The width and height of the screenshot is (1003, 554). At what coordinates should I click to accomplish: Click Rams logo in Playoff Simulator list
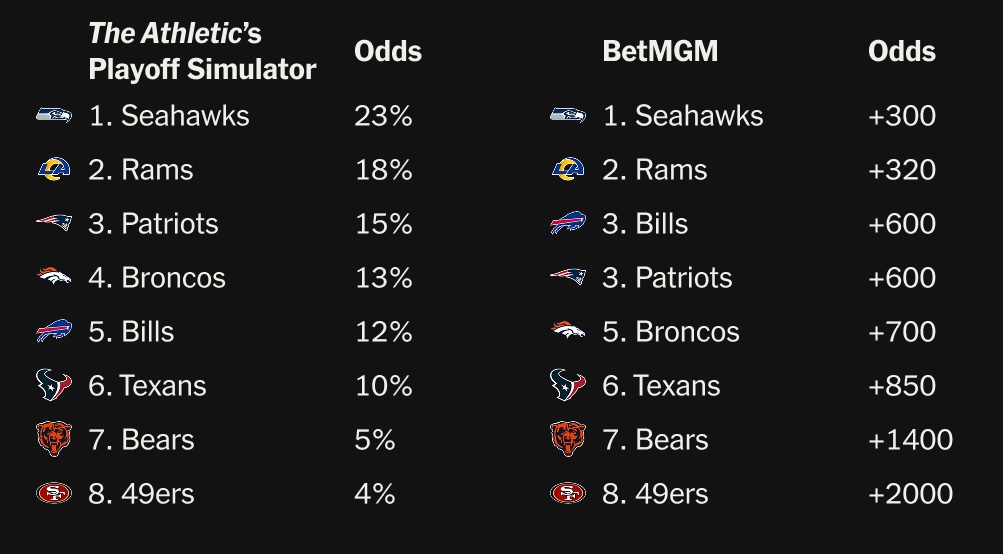coord(54,169)
